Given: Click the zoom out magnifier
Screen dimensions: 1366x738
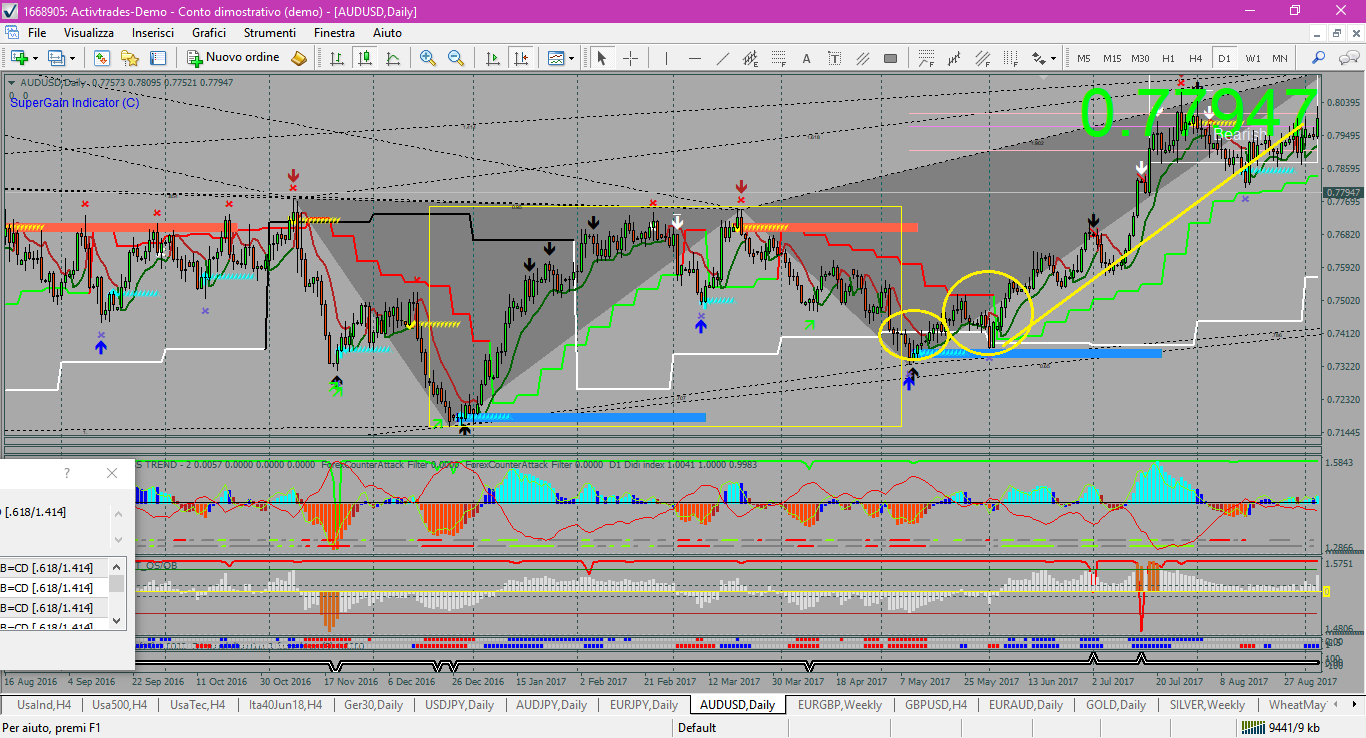Looking at the screenshot, I should coord(456,58).
